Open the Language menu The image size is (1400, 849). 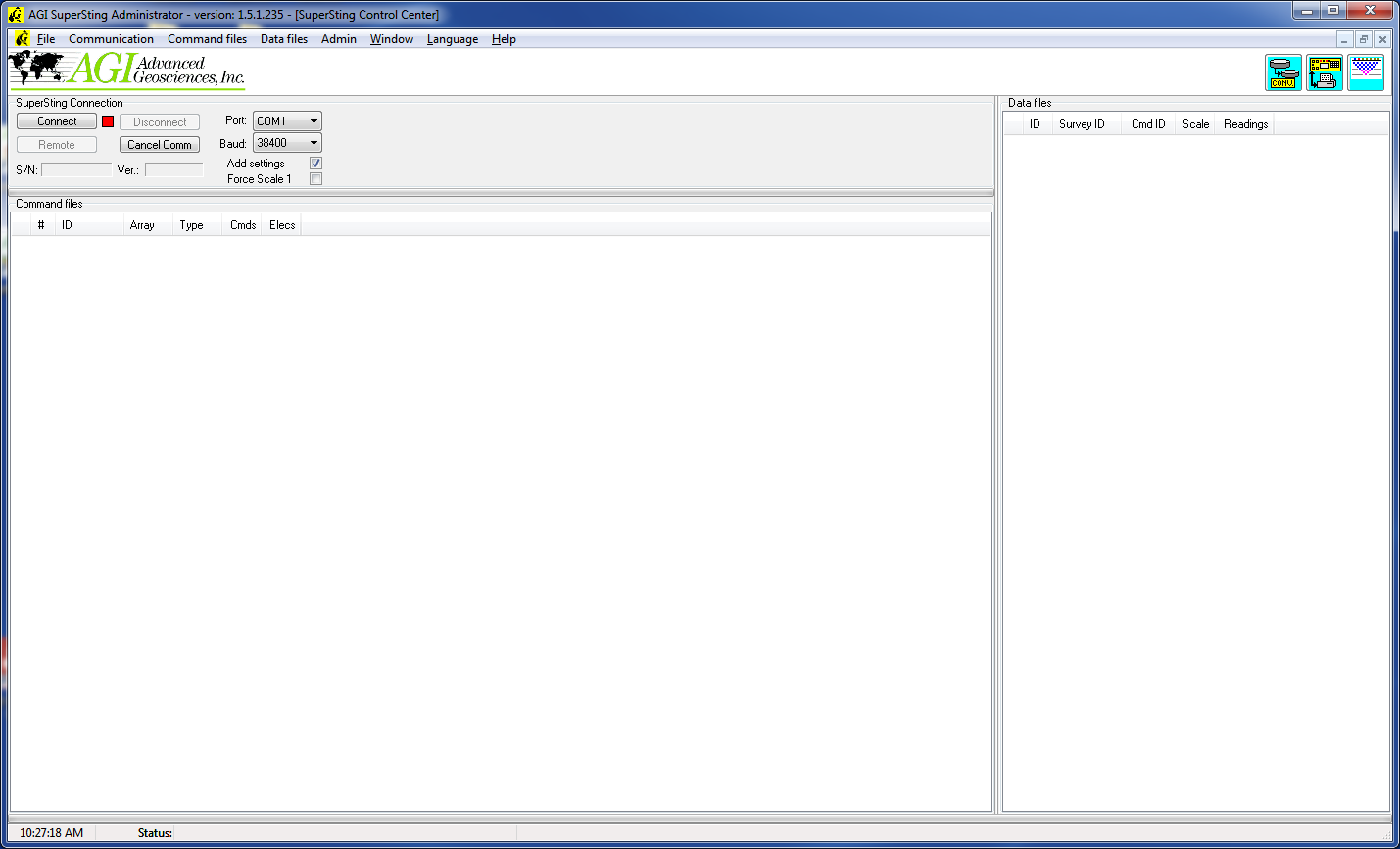coord(453,39)
